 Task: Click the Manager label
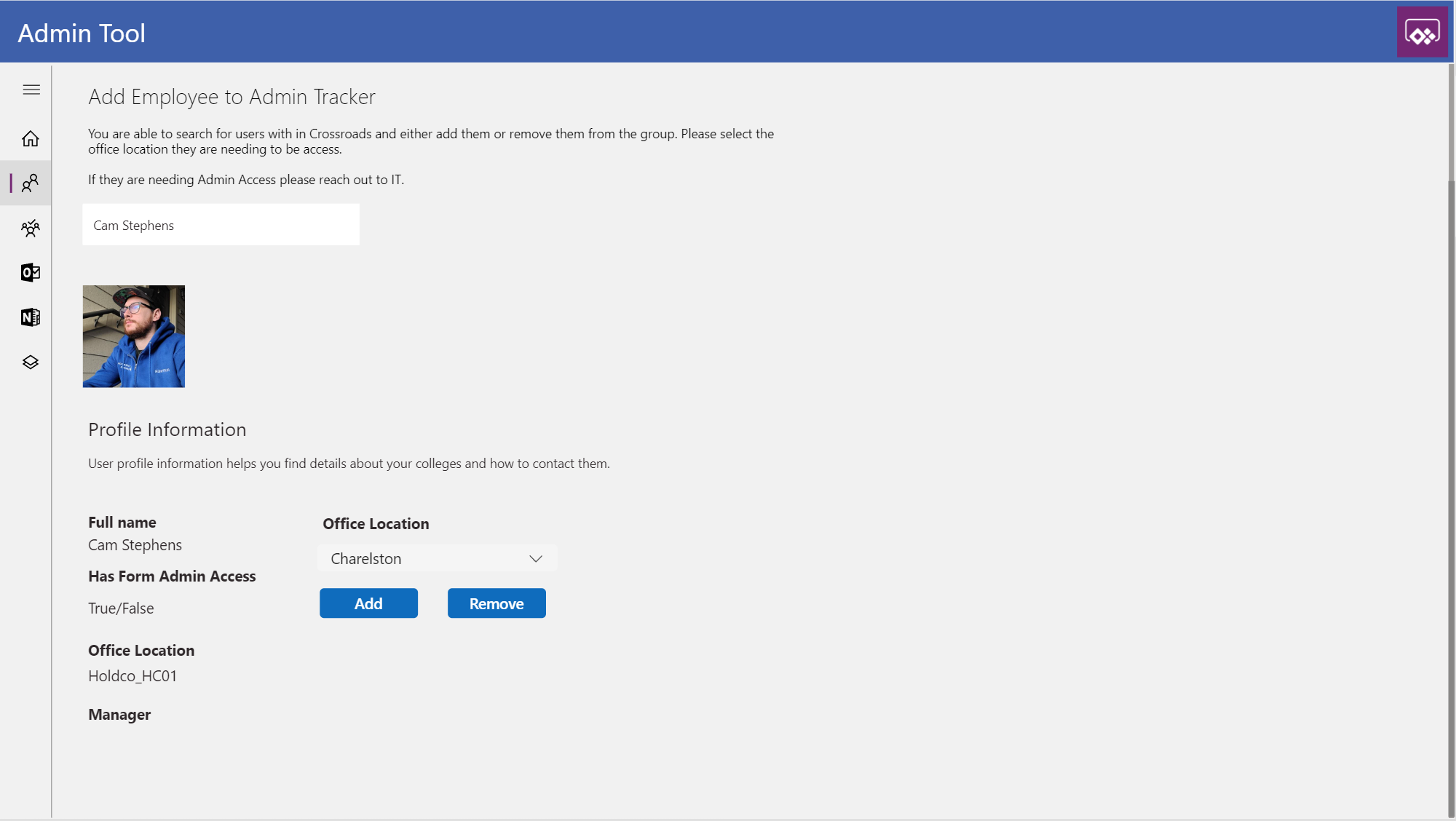[x=119, y=715]
